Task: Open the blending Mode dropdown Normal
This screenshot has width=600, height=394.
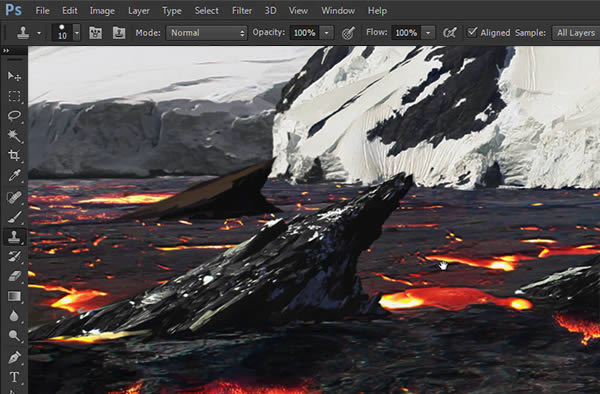Action: pyautogui.click(x=207, y=33)
